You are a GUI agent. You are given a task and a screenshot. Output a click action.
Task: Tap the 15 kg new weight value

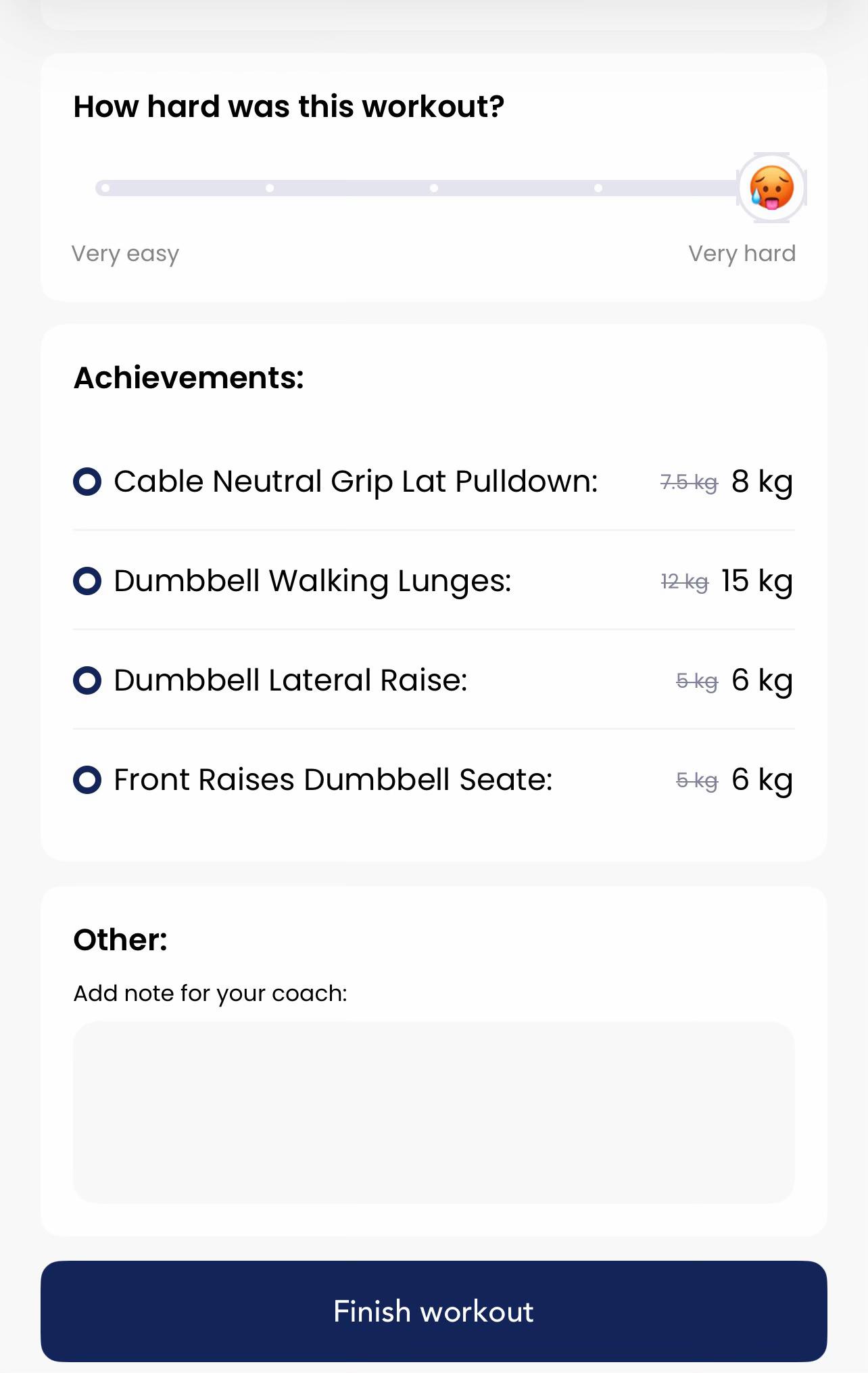757,582
